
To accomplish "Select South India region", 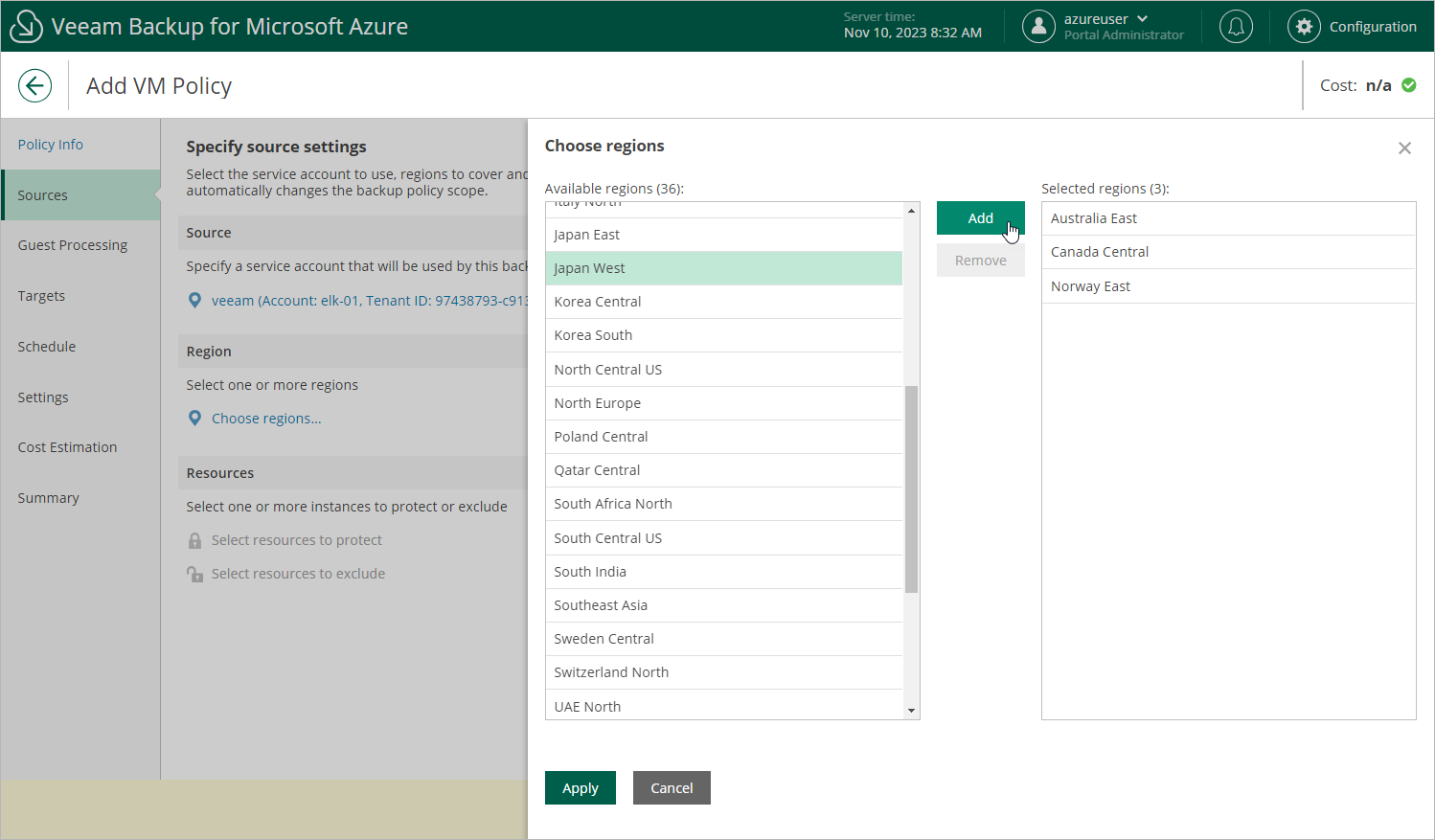I will tap(724, 572).
